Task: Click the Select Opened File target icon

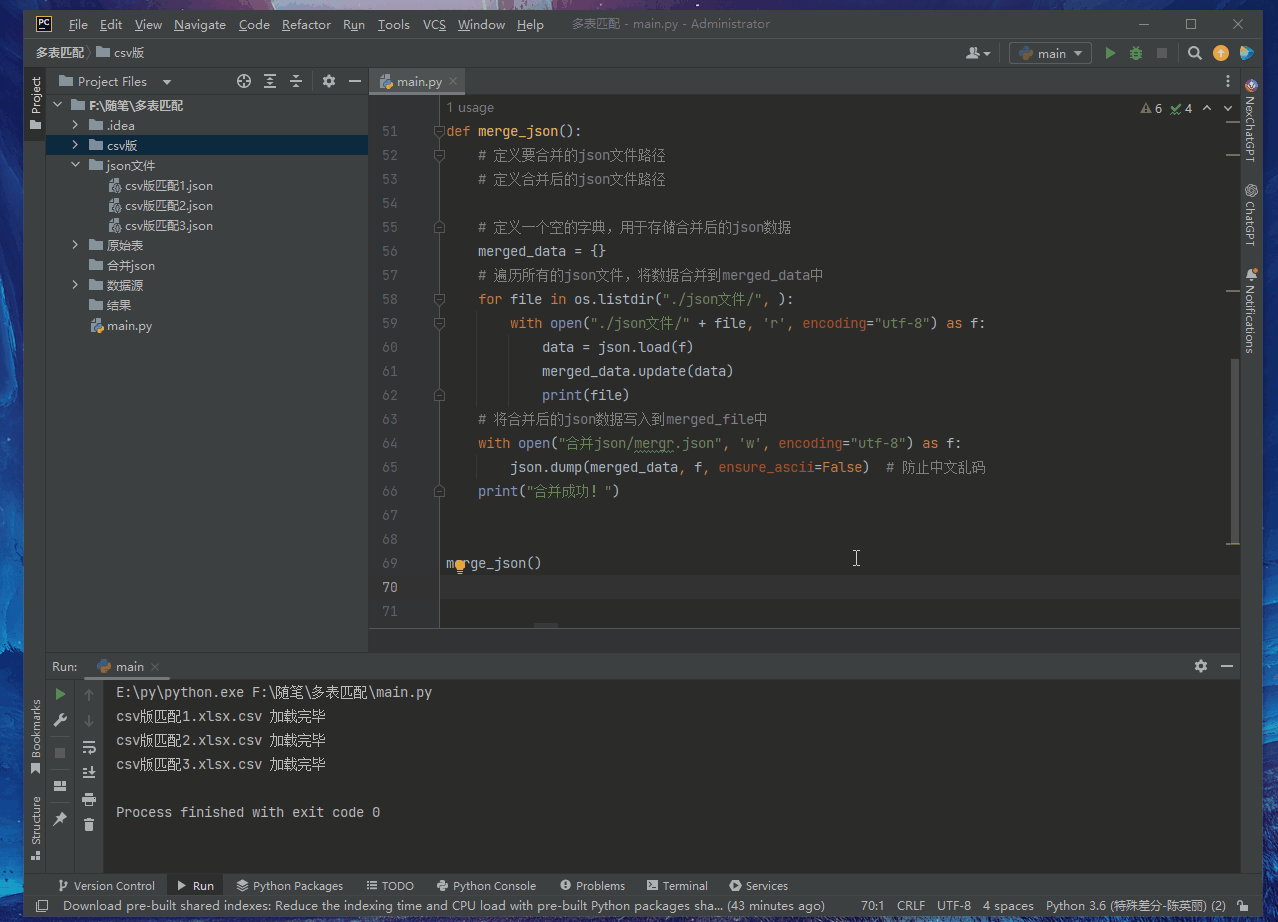Action: coord(244,81)
